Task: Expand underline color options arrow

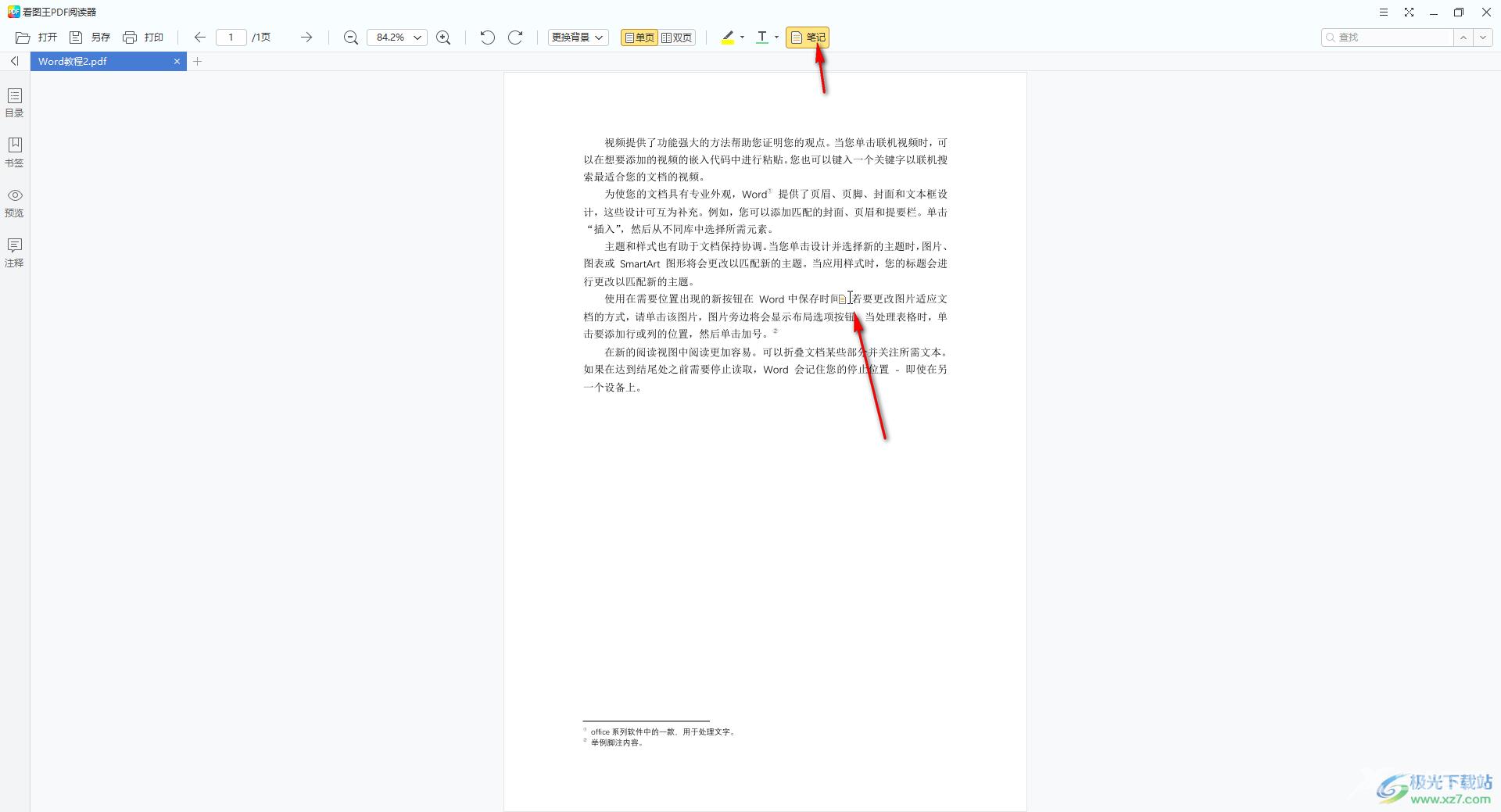Action: tap(776, 38)
